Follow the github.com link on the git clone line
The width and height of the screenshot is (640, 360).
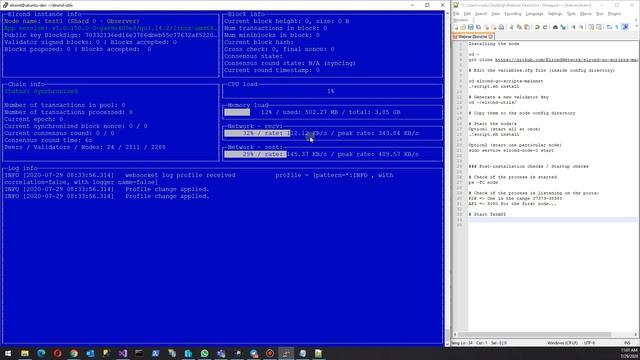(x=567, y=60)
